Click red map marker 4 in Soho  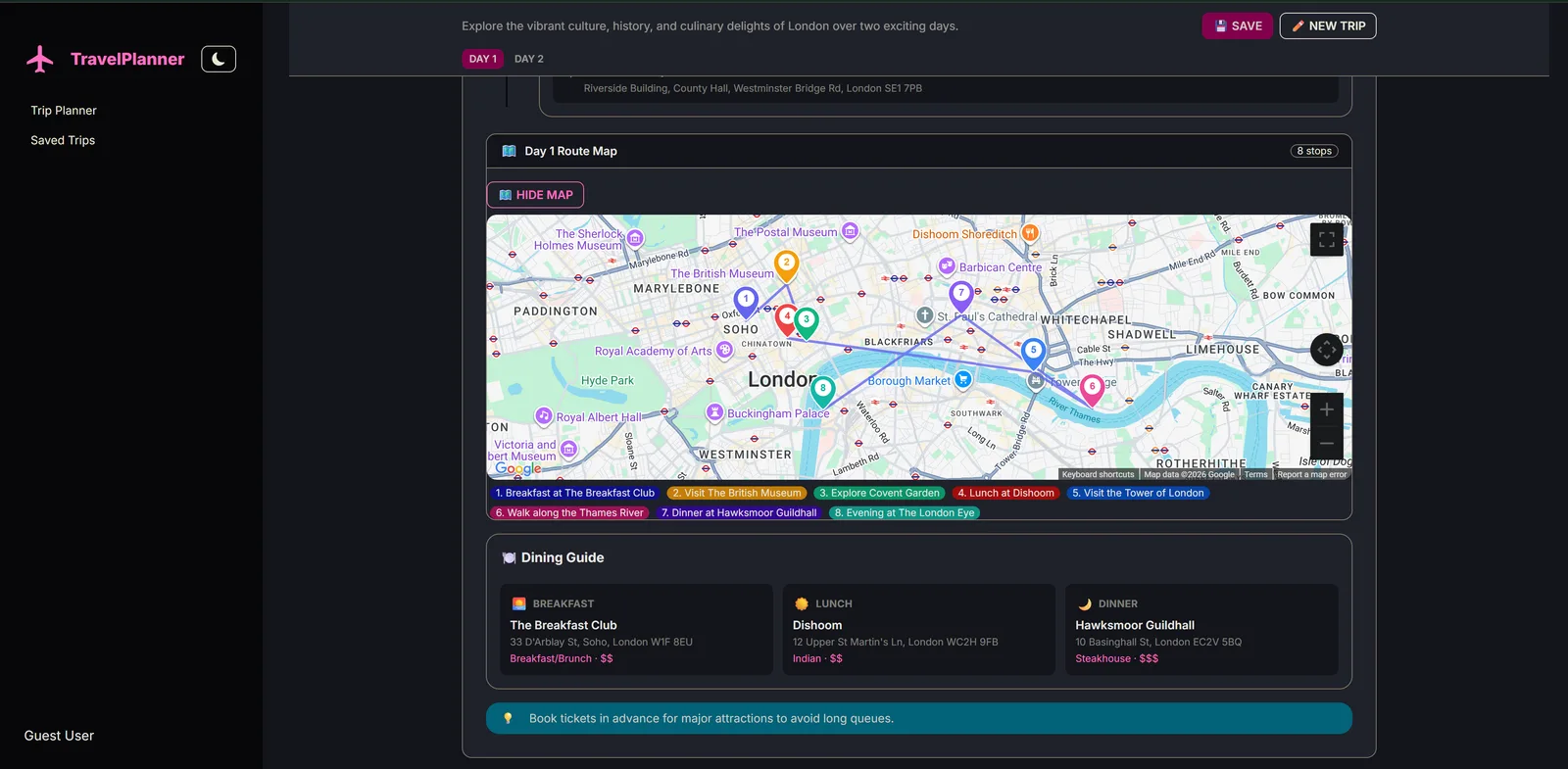786,318
